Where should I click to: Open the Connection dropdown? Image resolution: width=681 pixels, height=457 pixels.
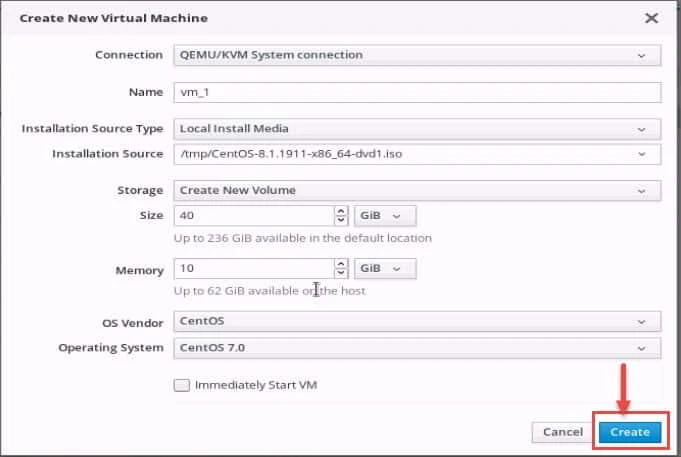(417, 55)
